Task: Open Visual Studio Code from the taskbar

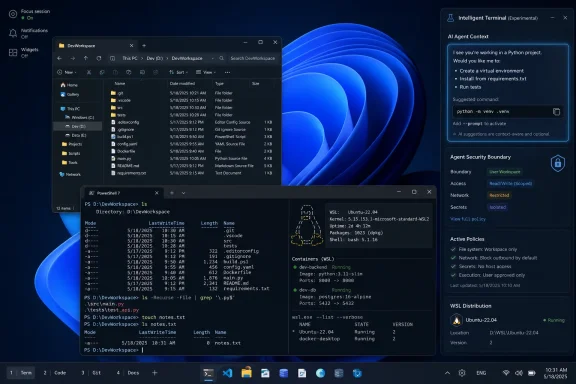Action: click(227, 373)
